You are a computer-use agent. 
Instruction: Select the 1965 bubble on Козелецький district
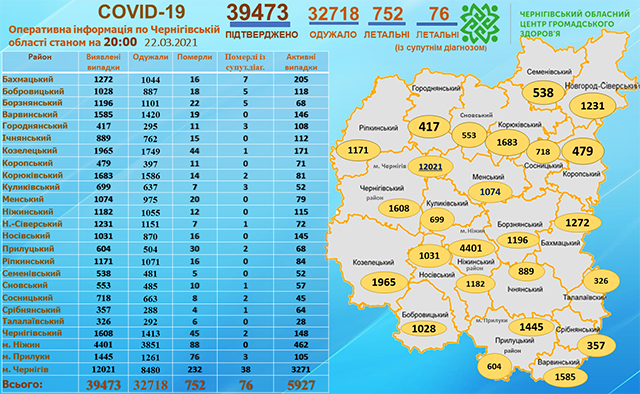384,282
